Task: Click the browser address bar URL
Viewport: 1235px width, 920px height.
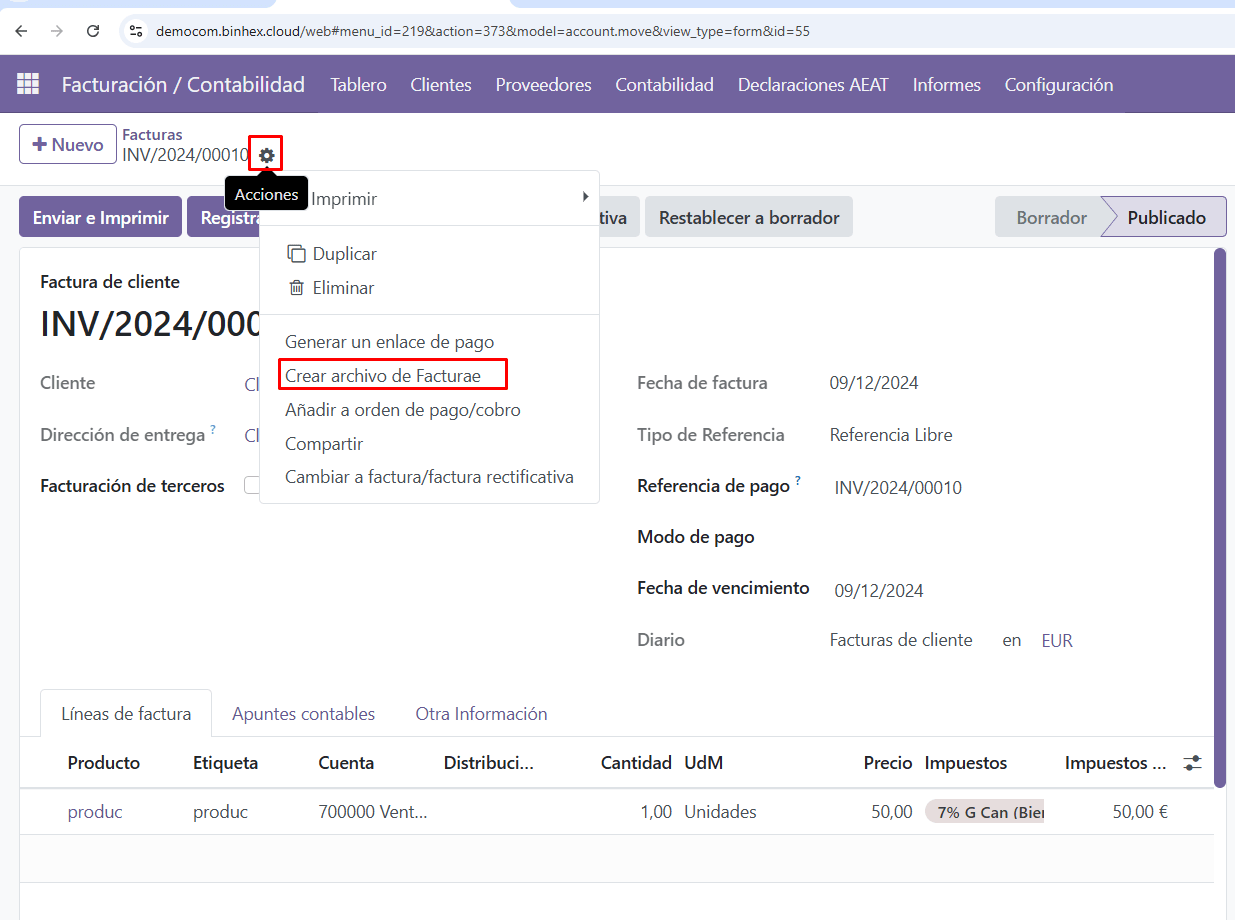Action: (x=482, y=31)
